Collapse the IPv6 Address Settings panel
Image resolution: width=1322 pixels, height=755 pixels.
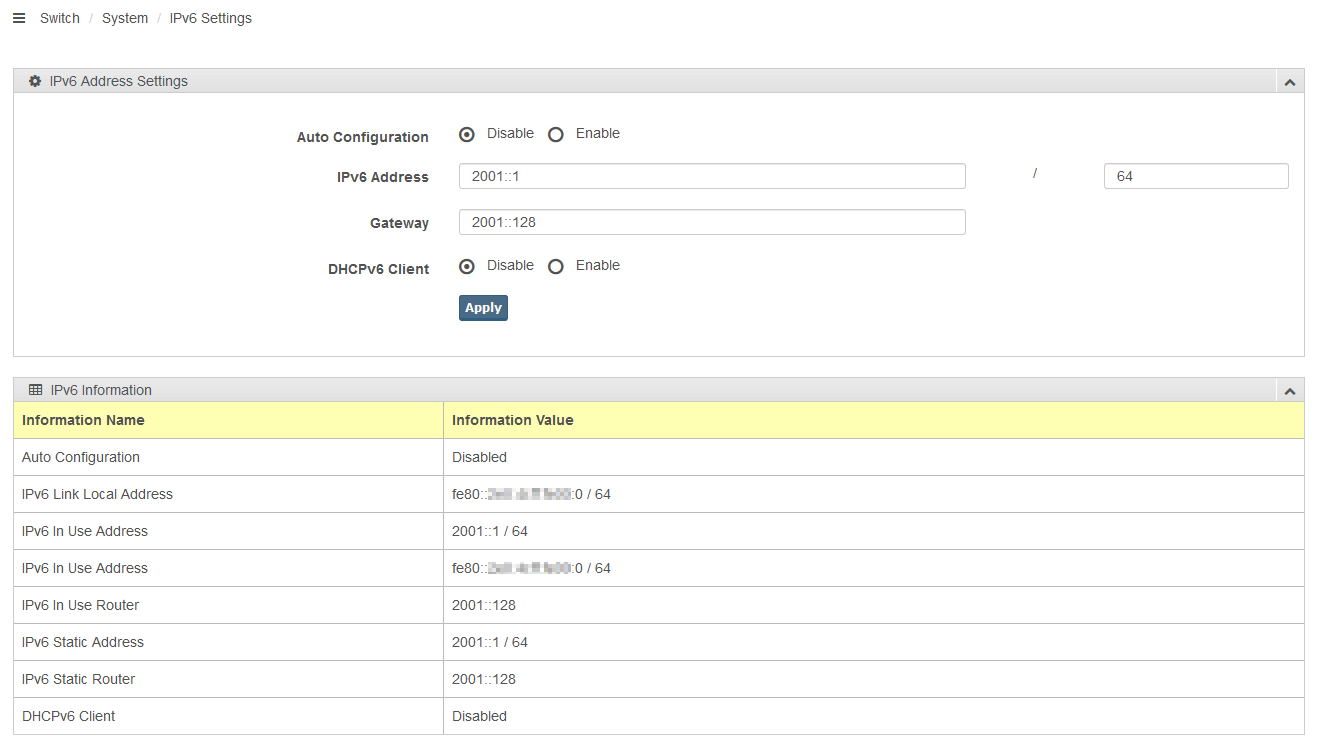(1289, 82)
